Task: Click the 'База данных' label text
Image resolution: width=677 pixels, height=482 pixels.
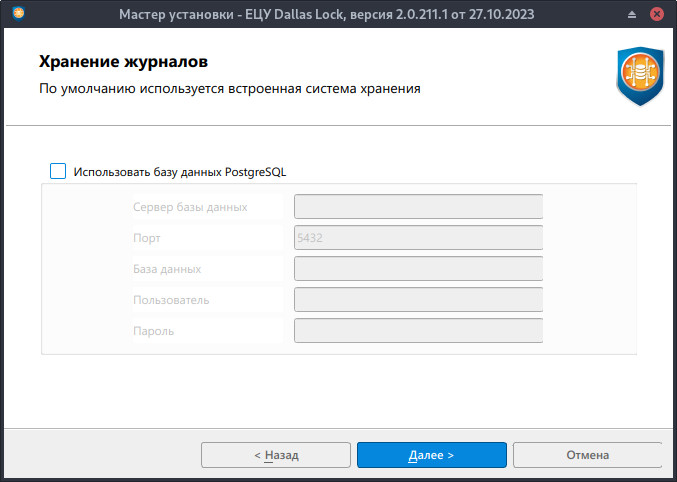Action: (167, 269)
